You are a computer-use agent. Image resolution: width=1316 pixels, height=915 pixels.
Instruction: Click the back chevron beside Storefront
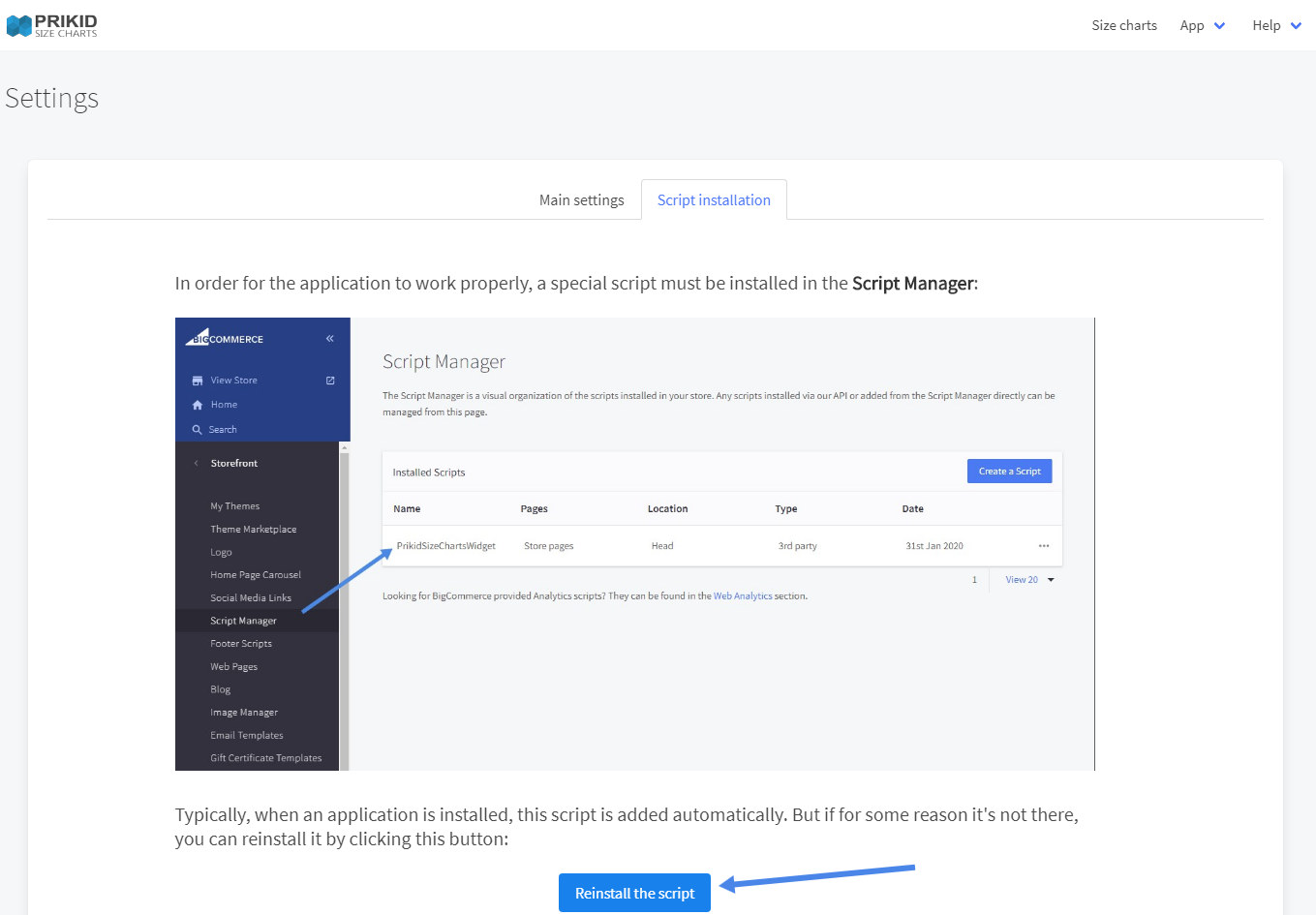[197, 463]
